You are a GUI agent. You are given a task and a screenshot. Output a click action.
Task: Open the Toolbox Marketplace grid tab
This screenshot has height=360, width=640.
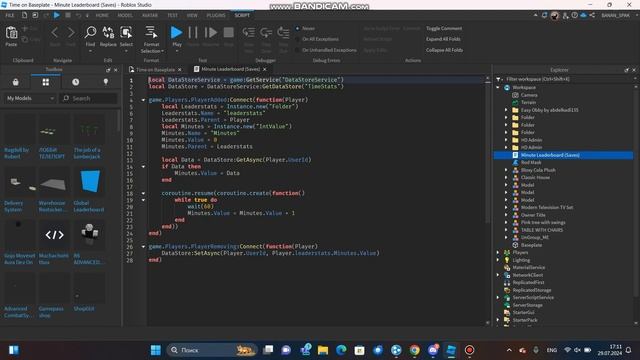(x=46, y=82)
